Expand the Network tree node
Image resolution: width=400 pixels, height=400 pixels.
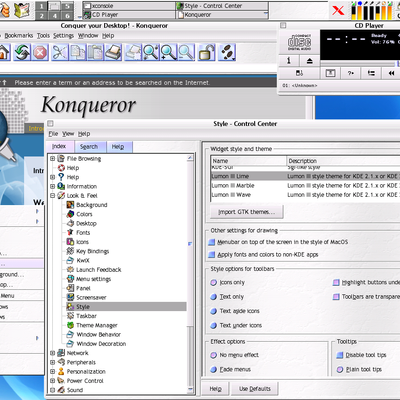[x=53, y=353]
